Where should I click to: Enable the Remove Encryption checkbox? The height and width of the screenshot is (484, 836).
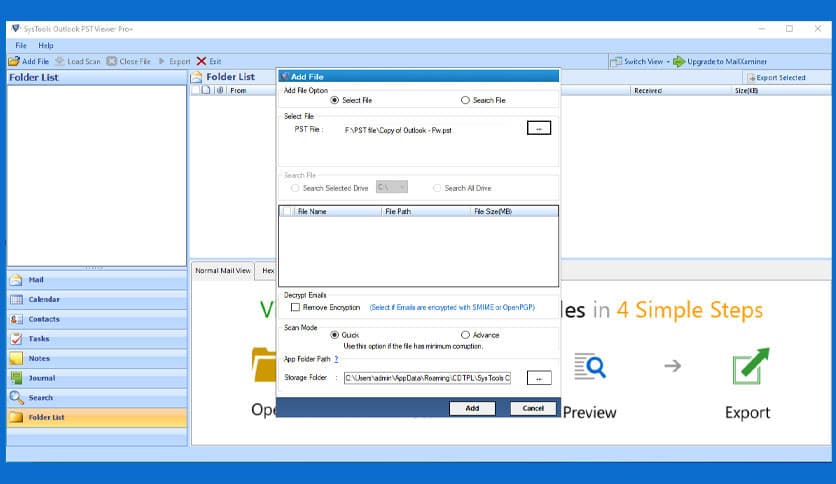coord(295,308)
